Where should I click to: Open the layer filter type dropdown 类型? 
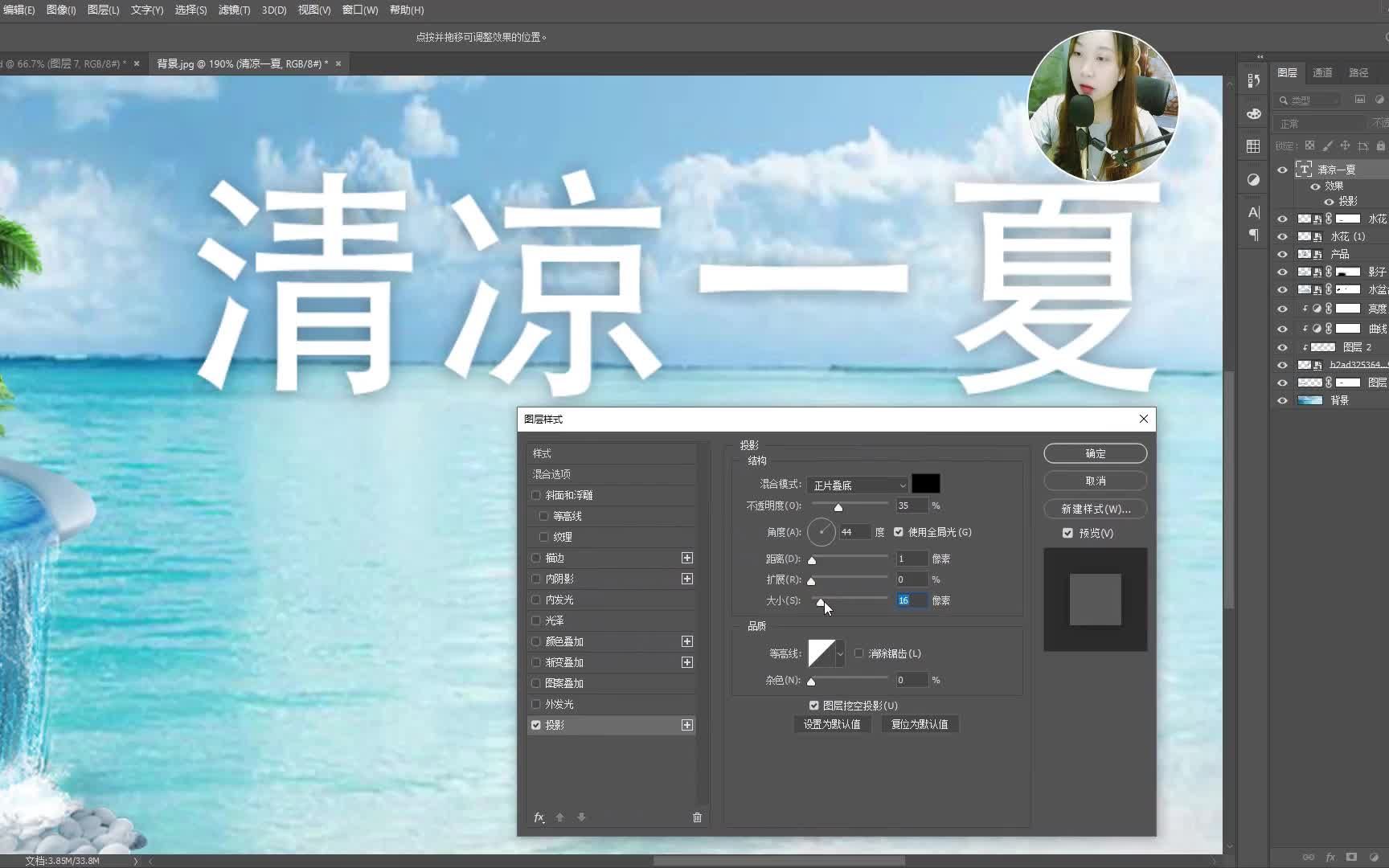coord(1308,100)
